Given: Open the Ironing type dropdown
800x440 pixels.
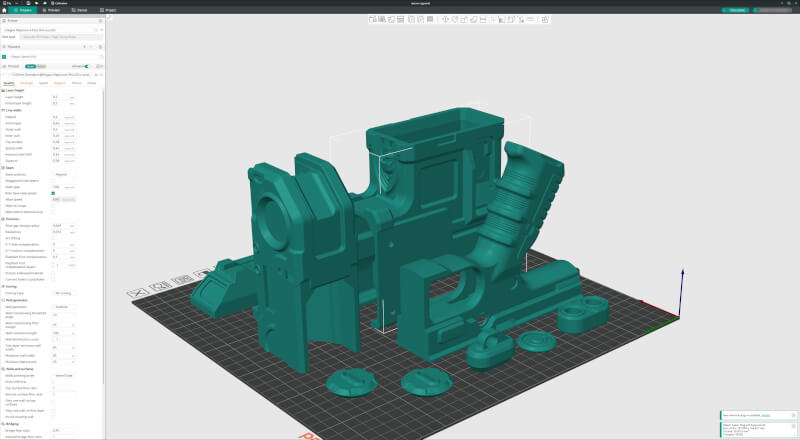Looking at the screenshot, I should 63,292.
